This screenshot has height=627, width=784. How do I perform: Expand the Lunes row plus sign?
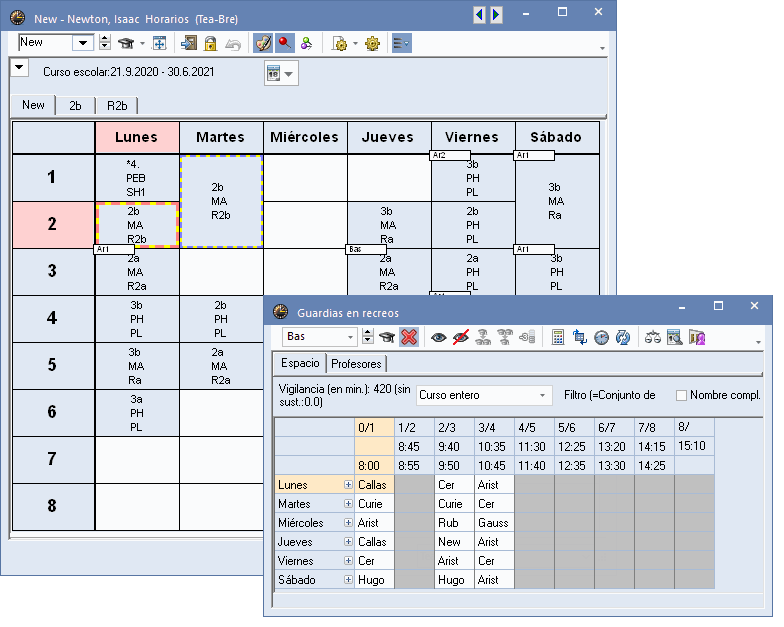(x=348, y=484)
